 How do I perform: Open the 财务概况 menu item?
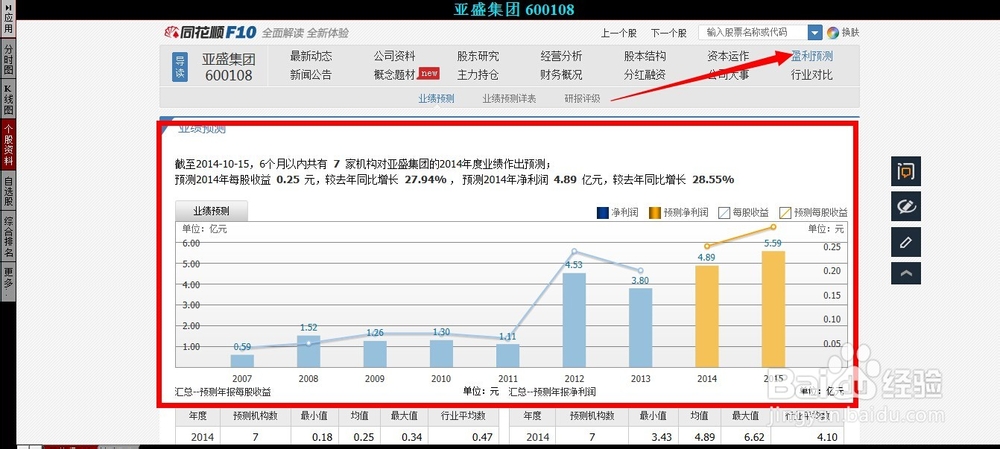pos(561,75)
